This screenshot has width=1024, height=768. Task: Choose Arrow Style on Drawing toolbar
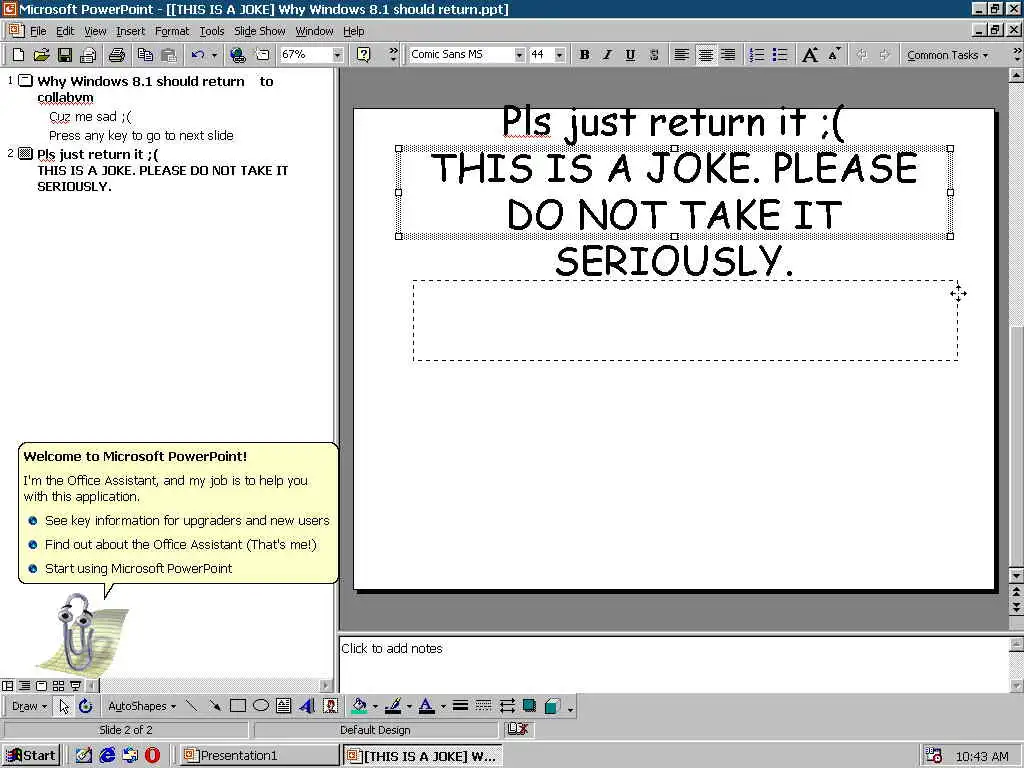pyautogui.click(x=507, y=706)
